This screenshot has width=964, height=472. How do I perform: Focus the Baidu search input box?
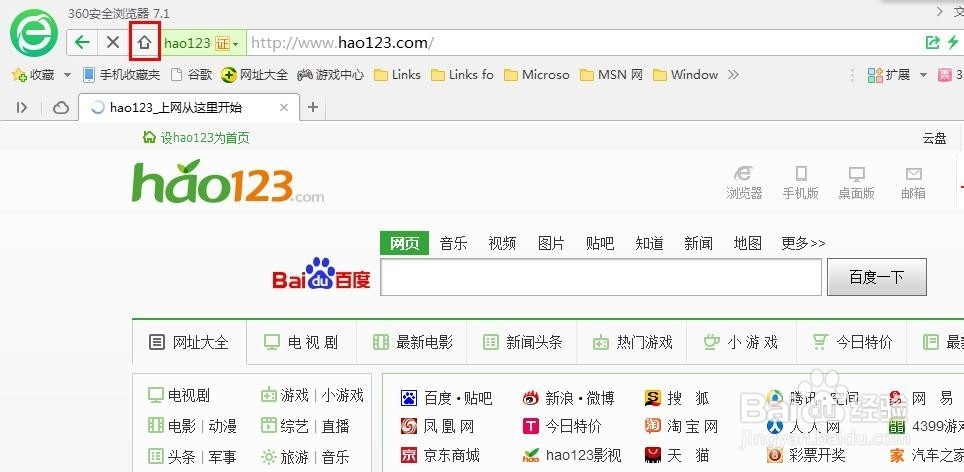pyautogui.click(x=601, y=277)
